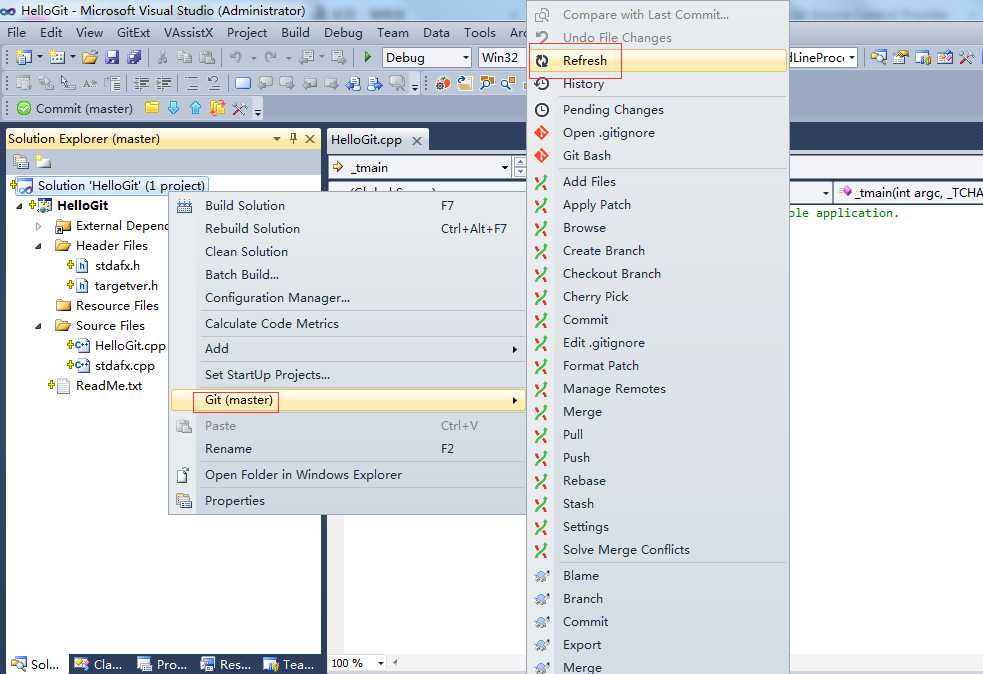Choose Cherry Pick menu item
This screenshot has width=983, height=674.
658,297
